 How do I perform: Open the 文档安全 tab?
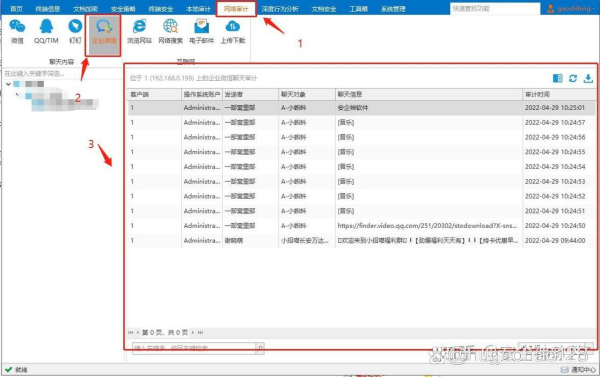(x=324, y=8)
